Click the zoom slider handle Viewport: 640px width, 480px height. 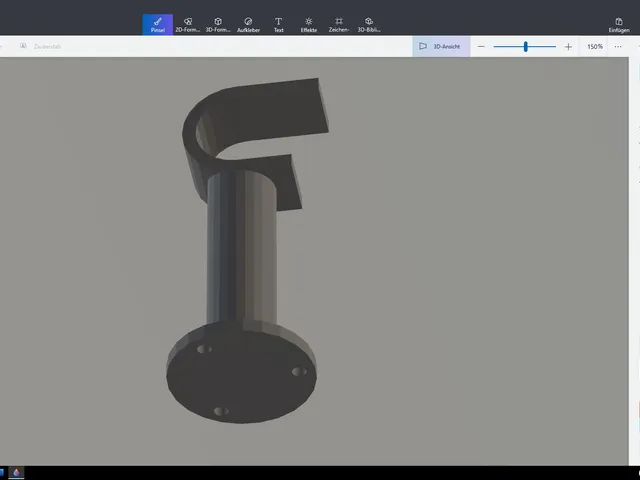click(x=526, y=47)
